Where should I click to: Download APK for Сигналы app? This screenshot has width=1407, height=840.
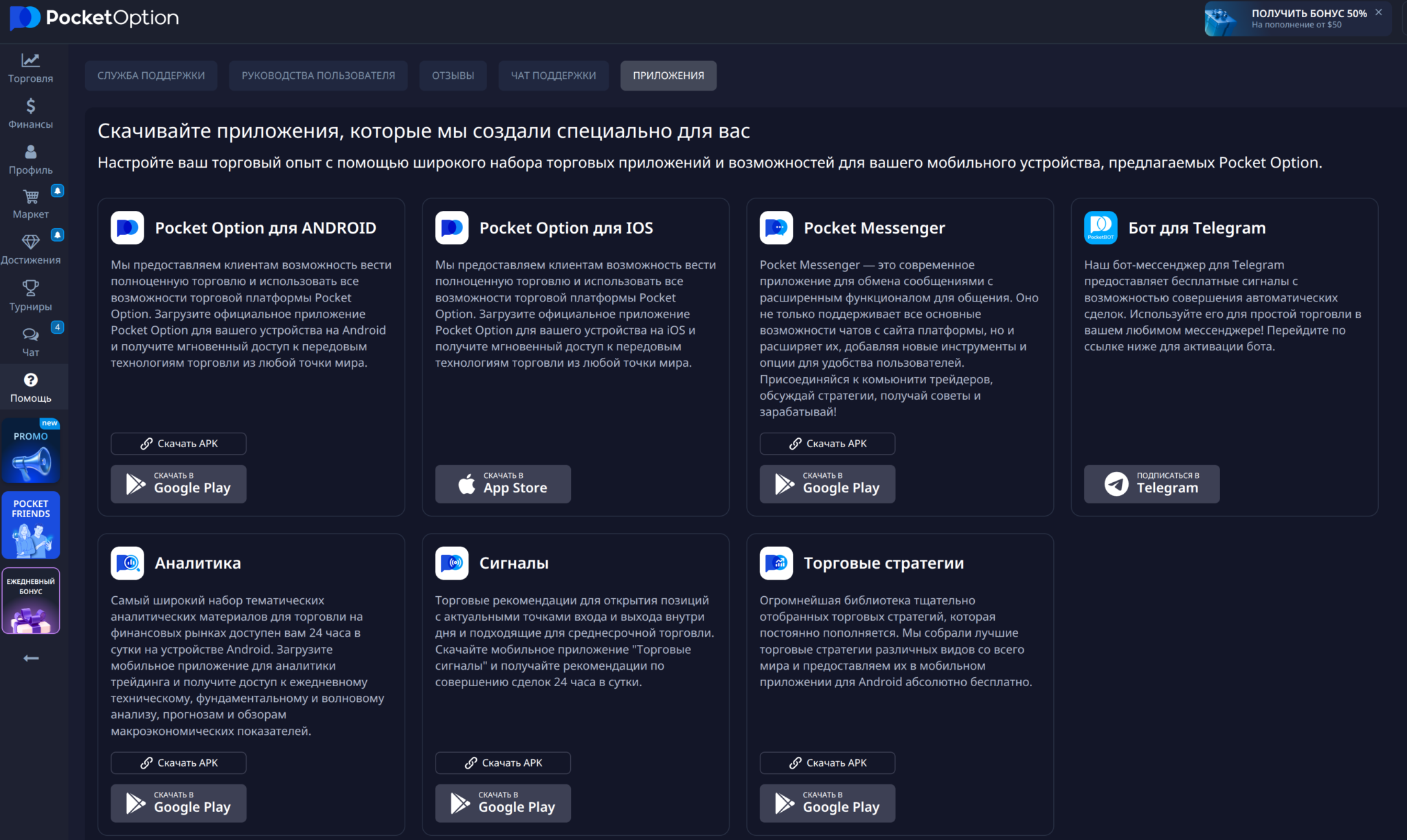tap(503, 763)
